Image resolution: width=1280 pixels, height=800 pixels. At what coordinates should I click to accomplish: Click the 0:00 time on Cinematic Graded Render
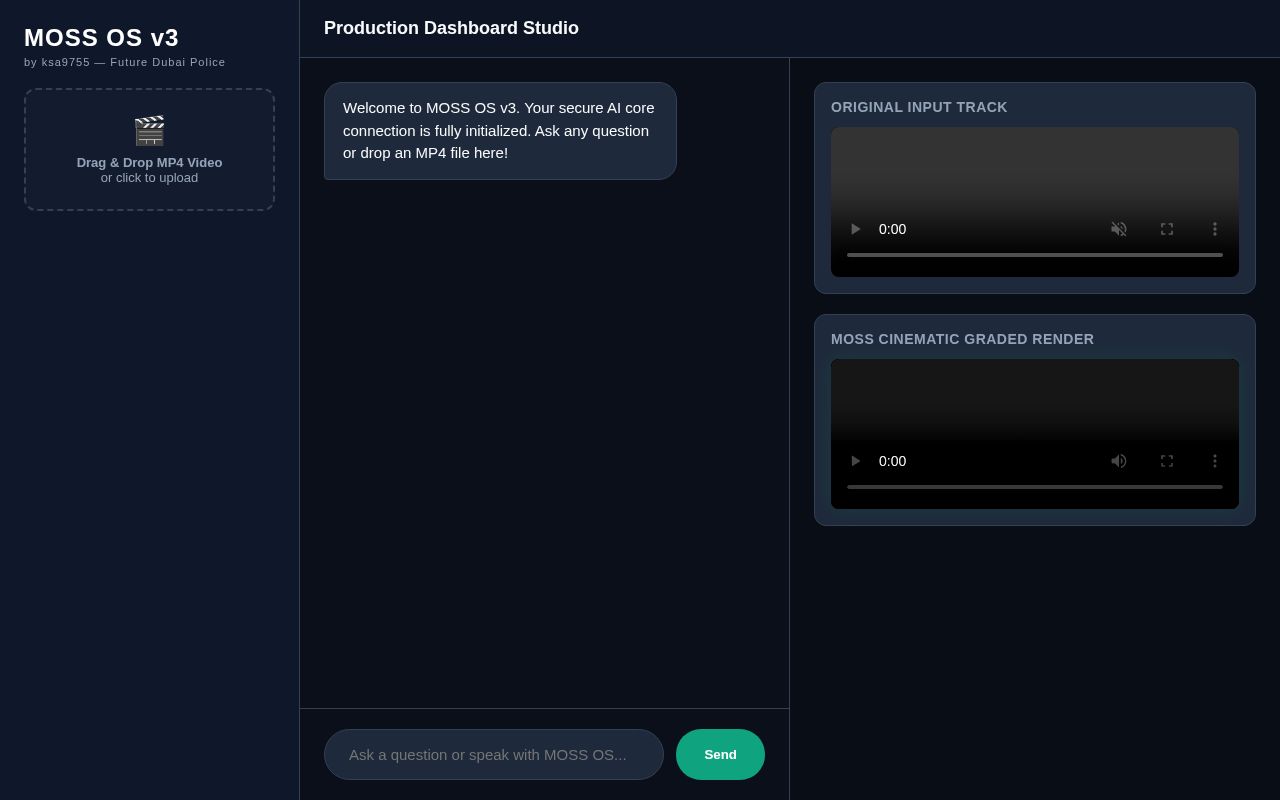(892, 461)
